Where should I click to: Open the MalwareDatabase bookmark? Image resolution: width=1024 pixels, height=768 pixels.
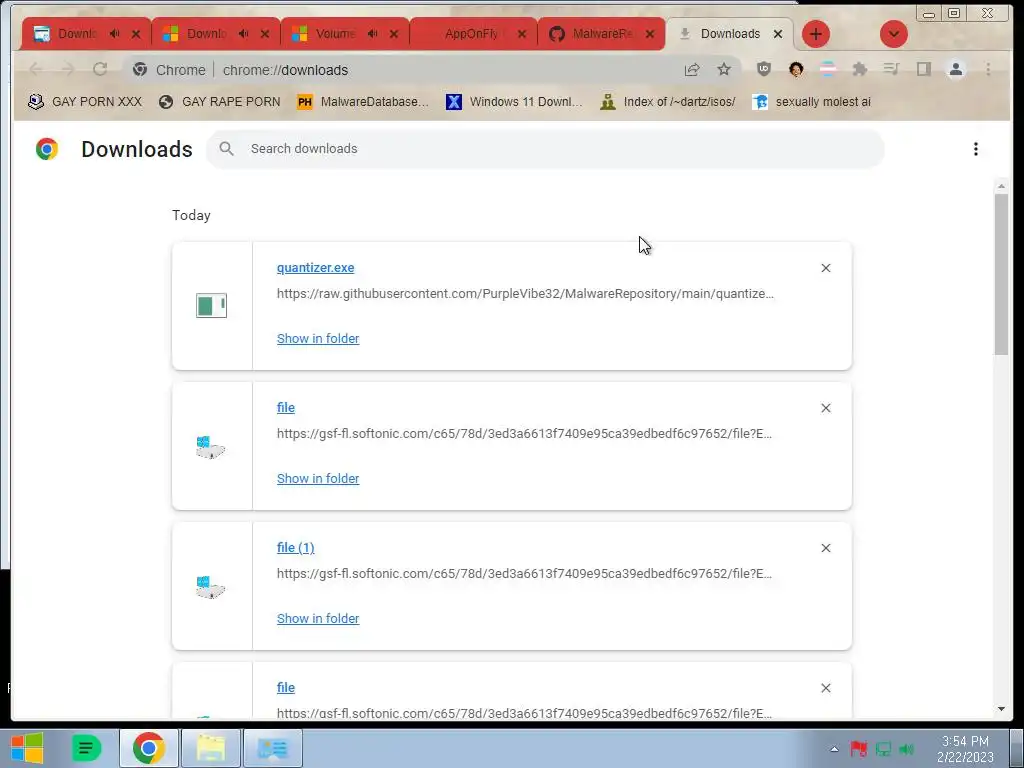point(362,102)
